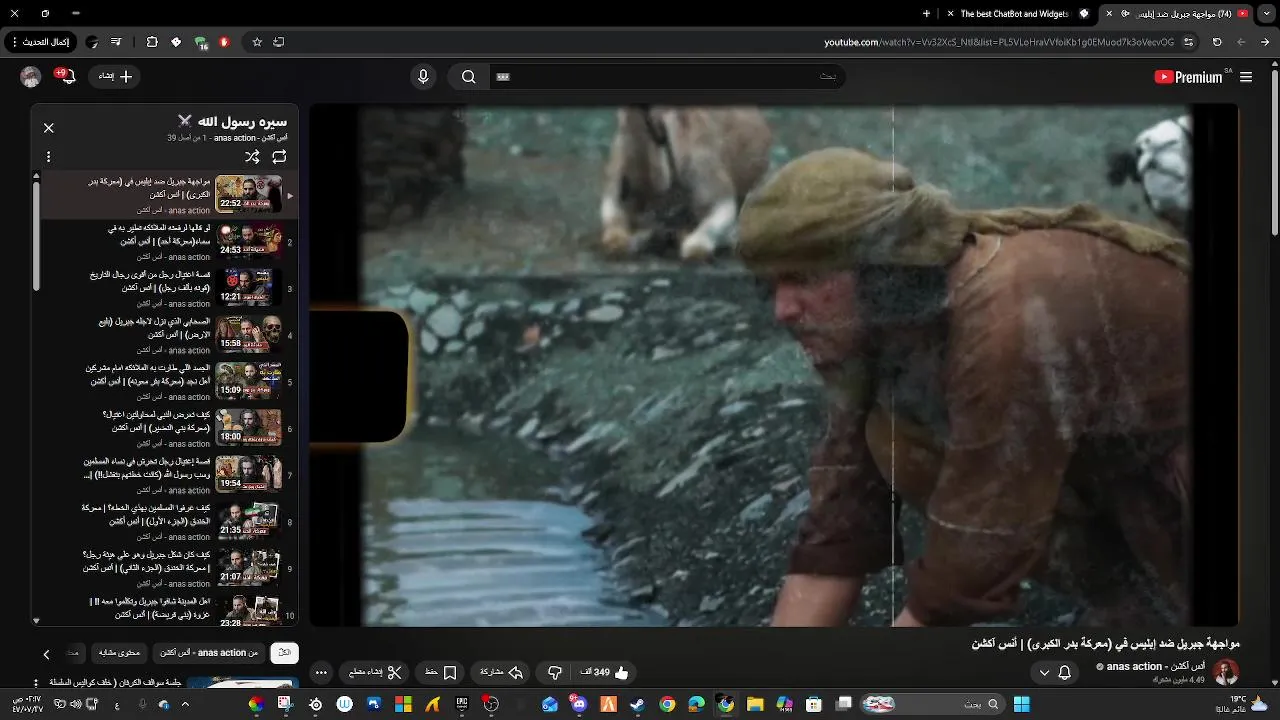
Task: Open the Windows Start menu
Action: click(x=1022, y=704)
